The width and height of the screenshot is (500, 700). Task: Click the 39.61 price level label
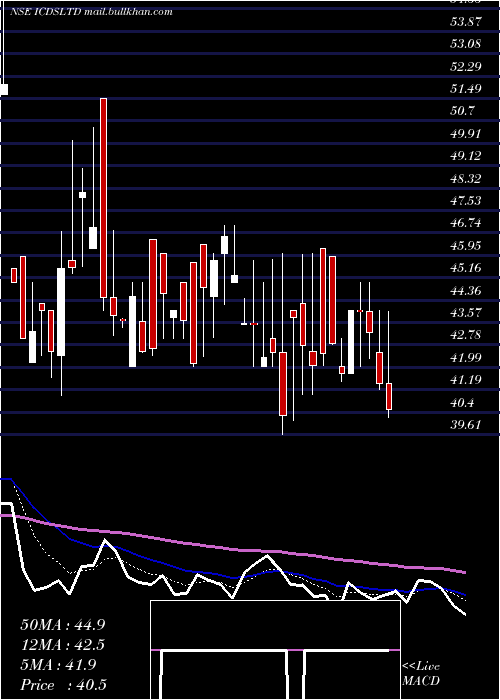[466, 425]
